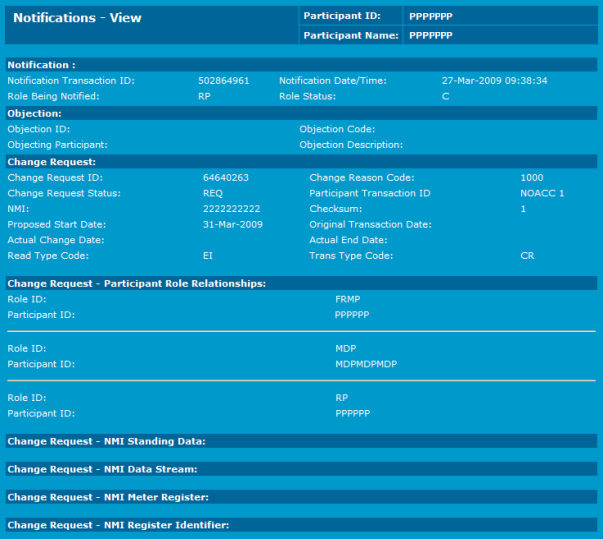Expand the Change Request - NMI Meter Register section
Image resolution: width=603 pixels, height=539 pixels.
pos(108,497)
